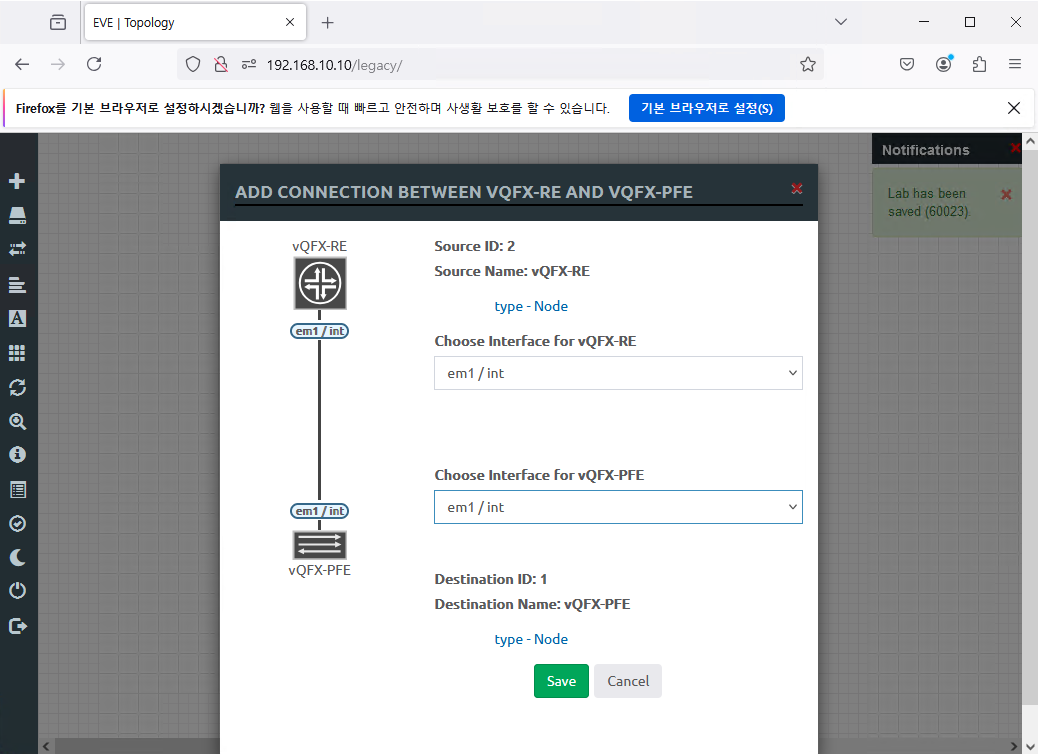The height and width of the screenshot is (754, 1038).
Task: Click the zoom magnifier sidebar icon
Action: click(17, 422)
